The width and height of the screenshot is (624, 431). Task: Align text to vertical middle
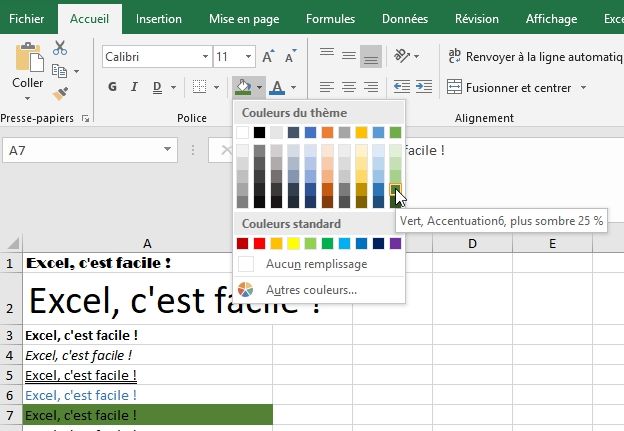tap(349, 56)
